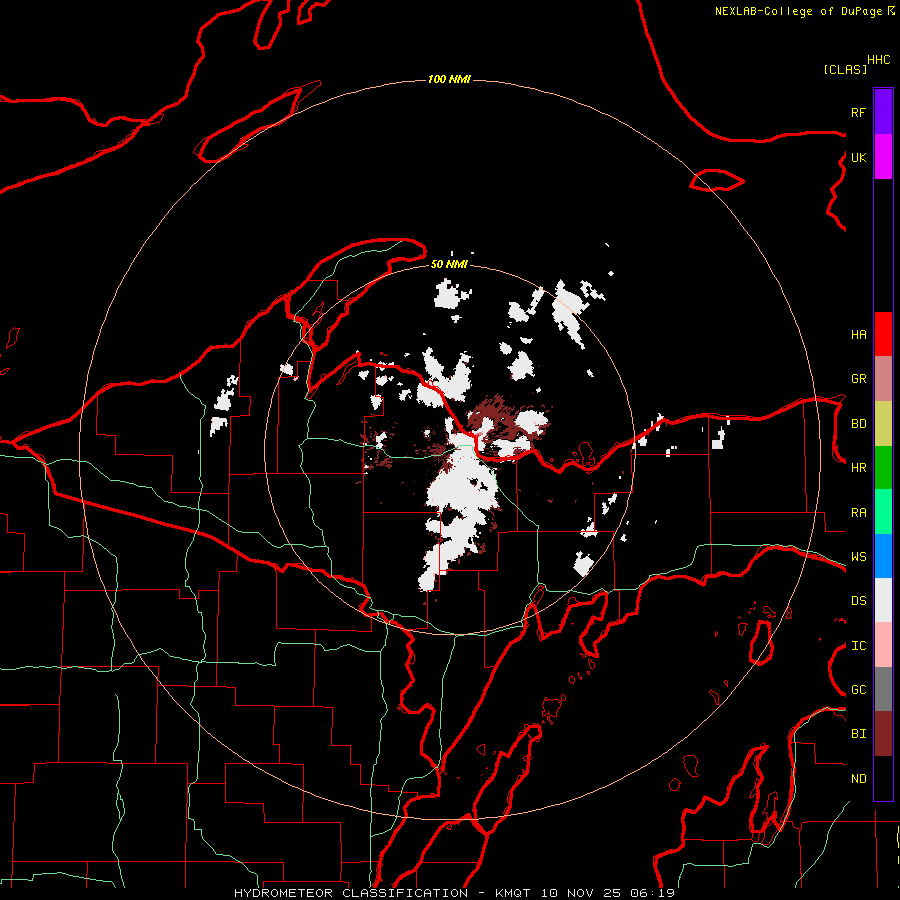Click the DS white legend swatch

883,600
